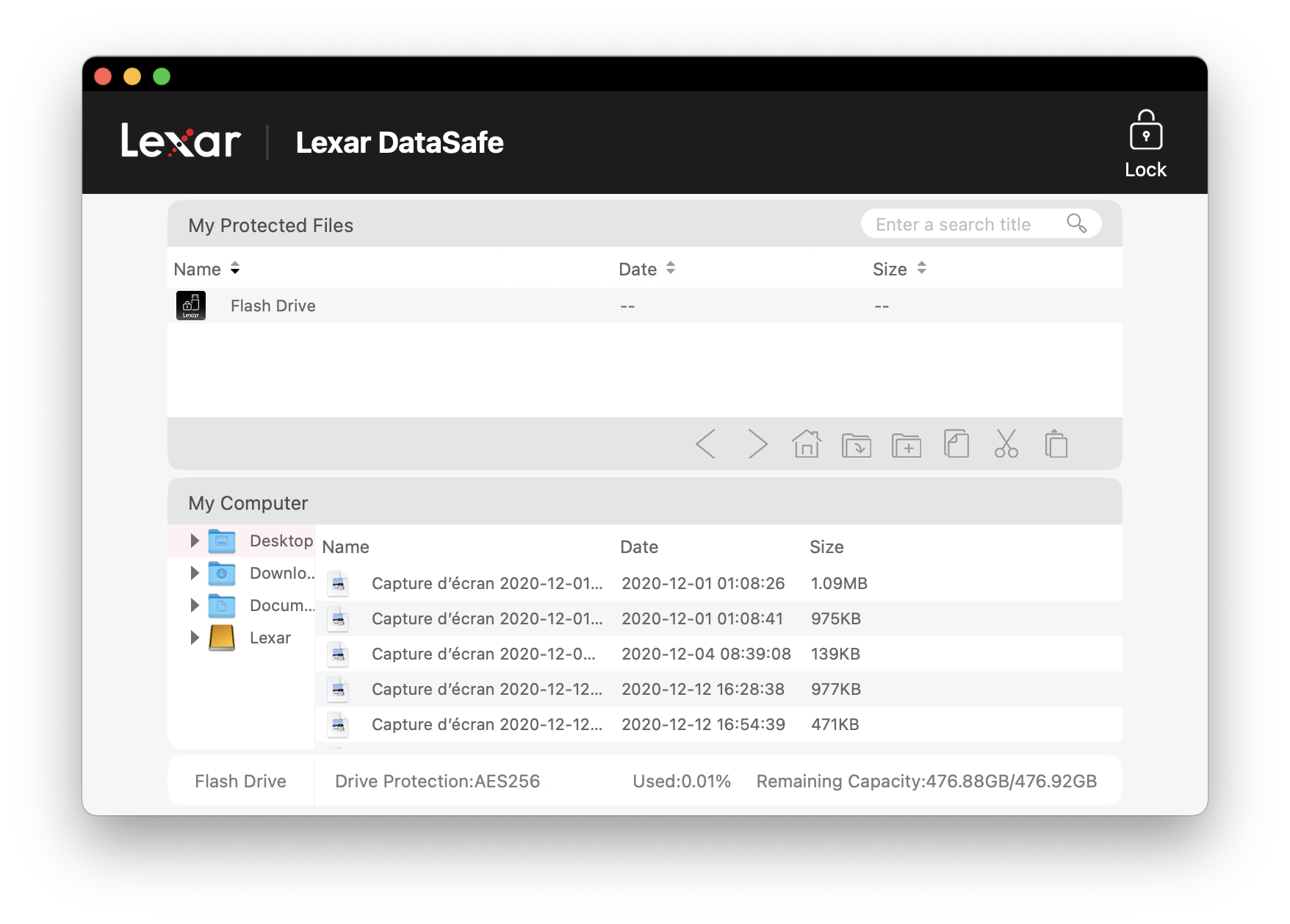This screenshot has width=1290, height=924.
Task: Expand the Downloads folder disclosure triangle
Action: click(195, 573)
